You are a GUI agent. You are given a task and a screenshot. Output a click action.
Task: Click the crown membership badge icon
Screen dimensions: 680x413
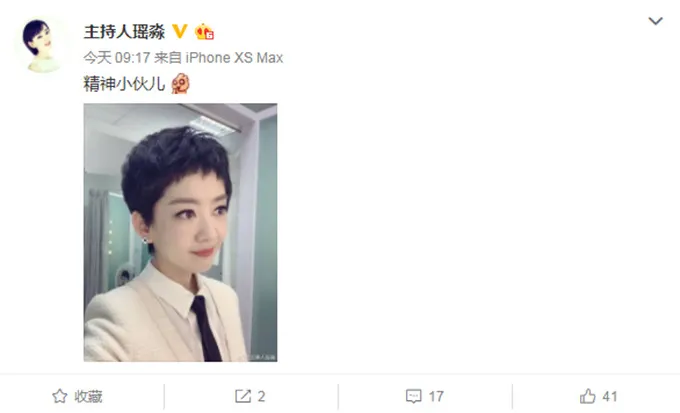(x=204, y=32)
